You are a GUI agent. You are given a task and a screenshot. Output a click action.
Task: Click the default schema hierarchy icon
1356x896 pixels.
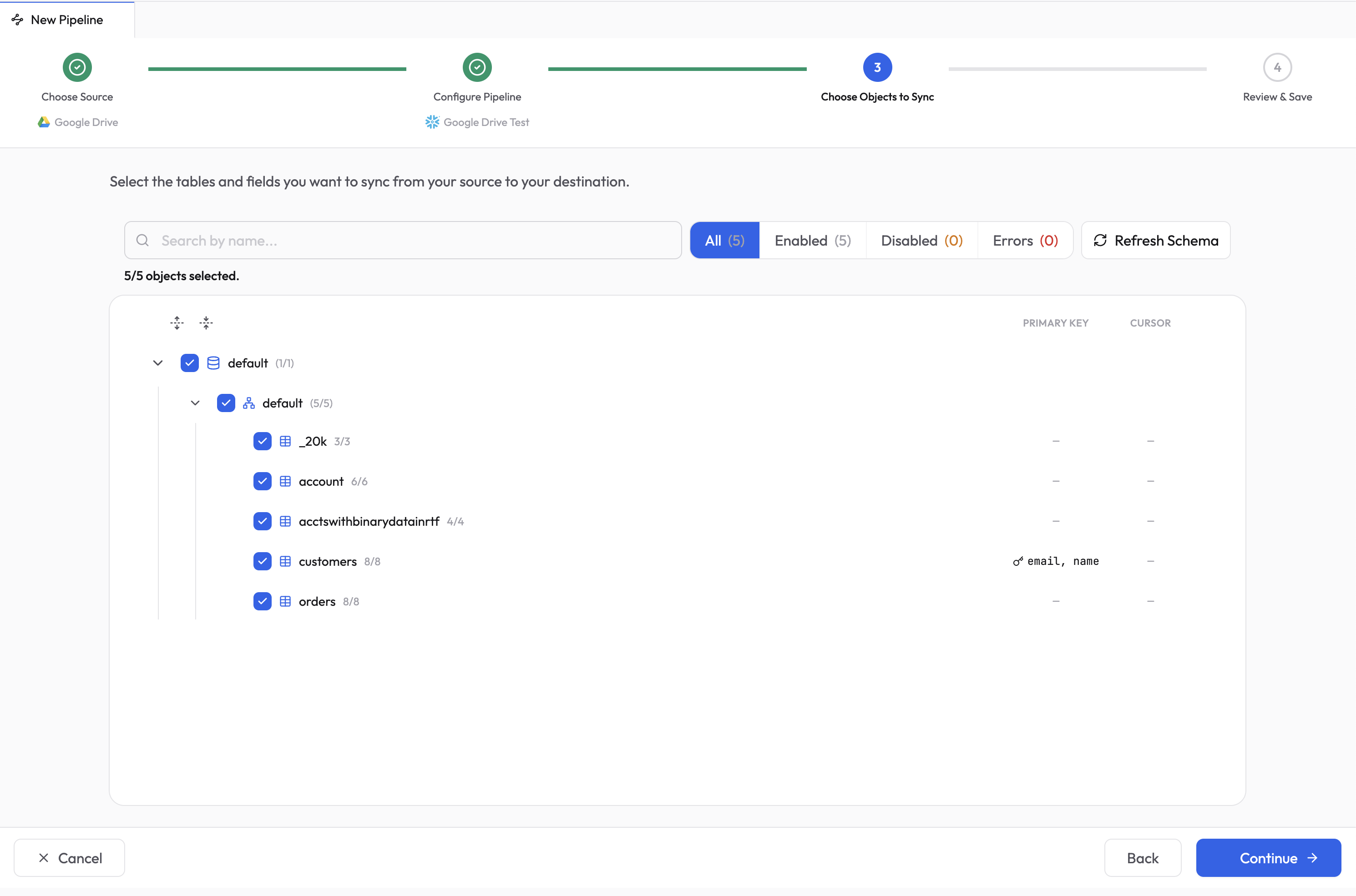click(x=249, y=403)
